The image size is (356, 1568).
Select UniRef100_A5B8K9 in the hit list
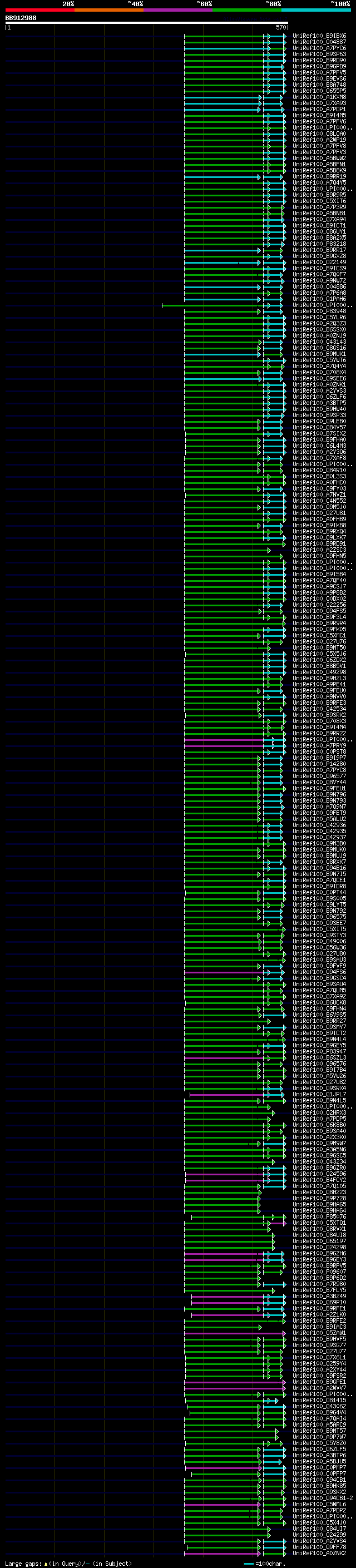point(319,170)
